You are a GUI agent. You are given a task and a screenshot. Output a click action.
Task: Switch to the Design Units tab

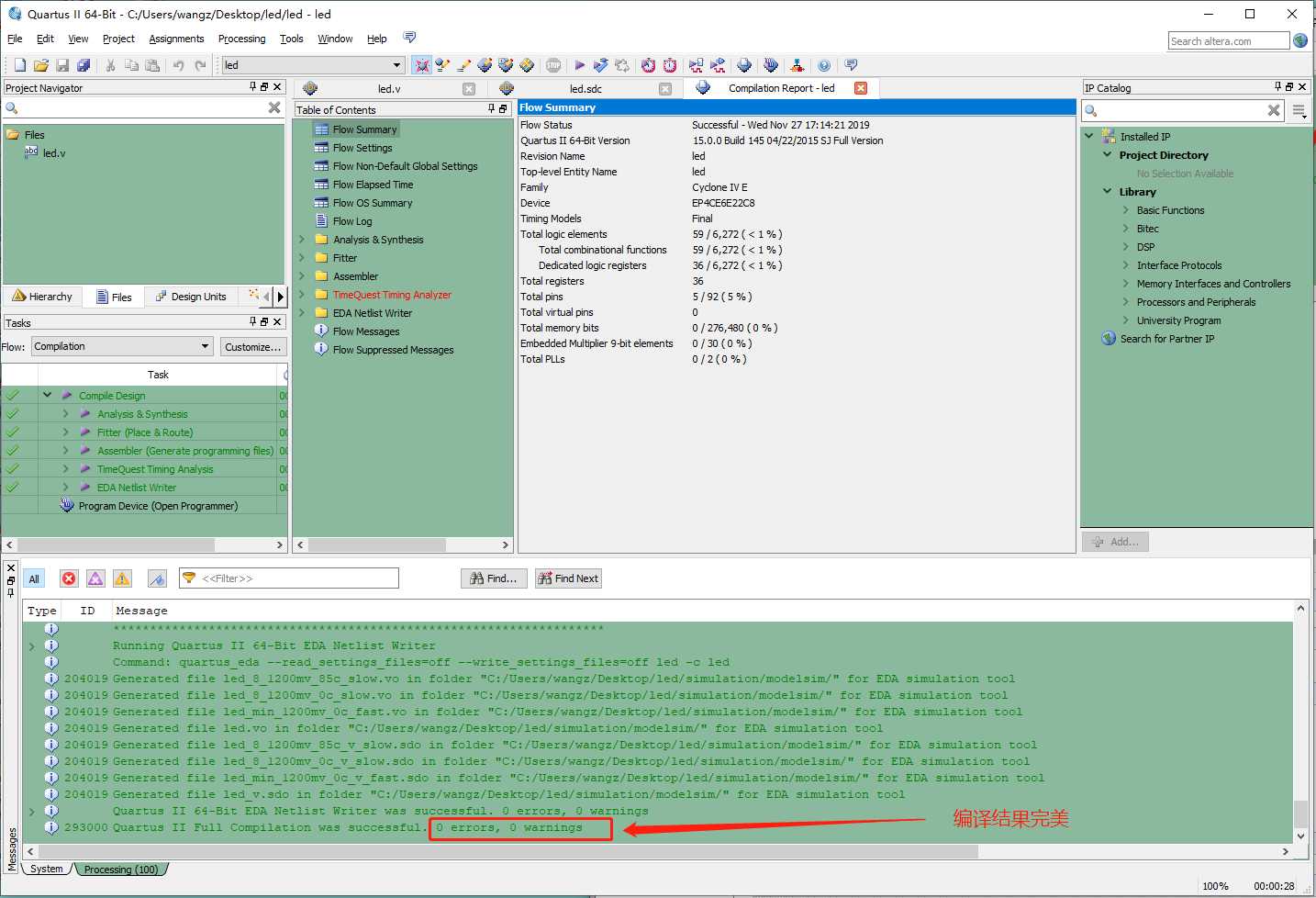pos(190,297)
